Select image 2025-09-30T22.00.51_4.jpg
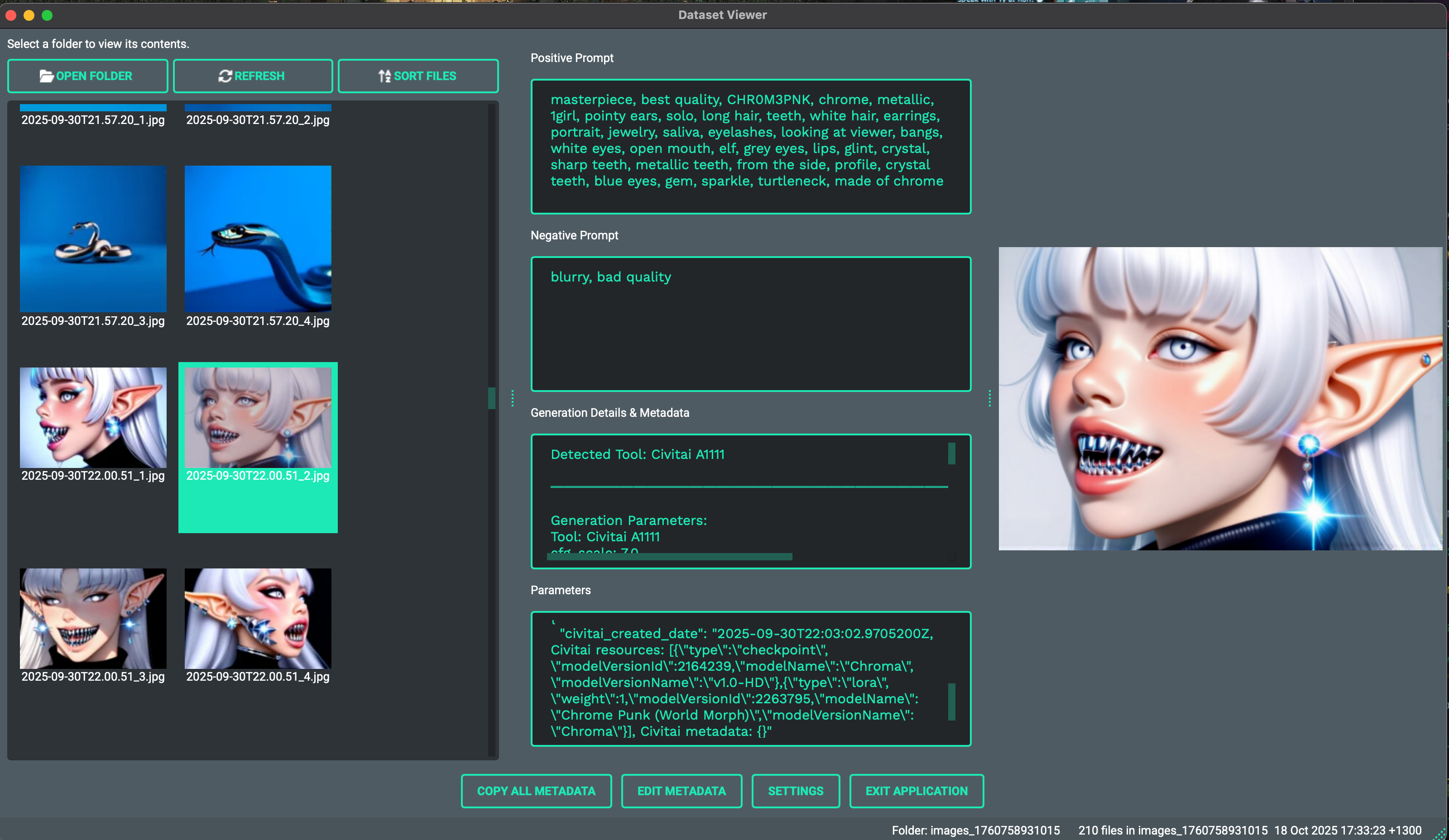This screenshot has height=840, width=1449. (258, 618)
